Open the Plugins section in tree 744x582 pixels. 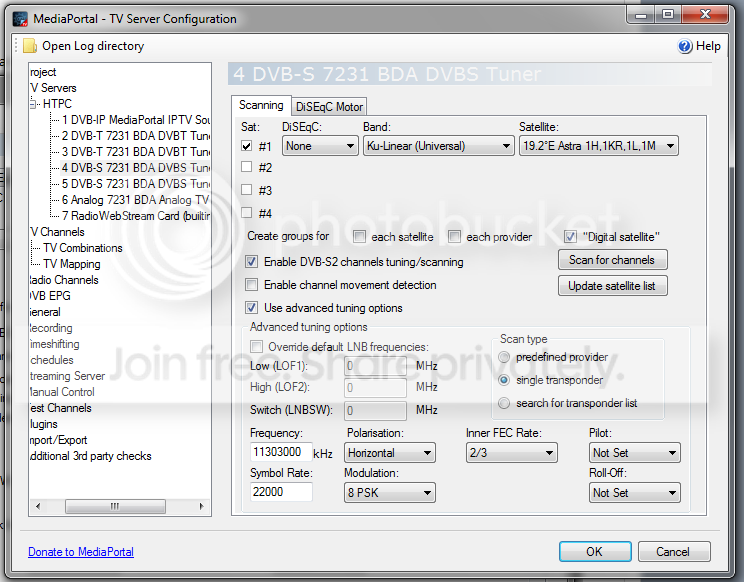point(44,424)
